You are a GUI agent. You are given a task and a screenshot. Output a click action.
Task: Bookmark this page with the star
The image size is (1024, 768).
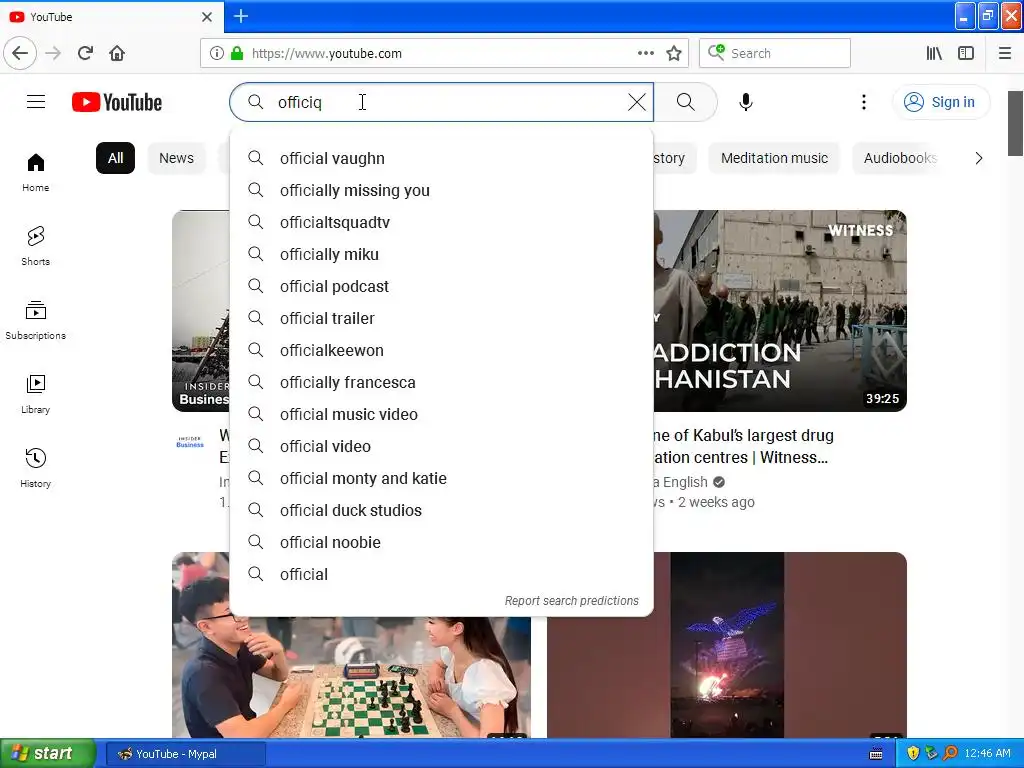coord(674,53)
